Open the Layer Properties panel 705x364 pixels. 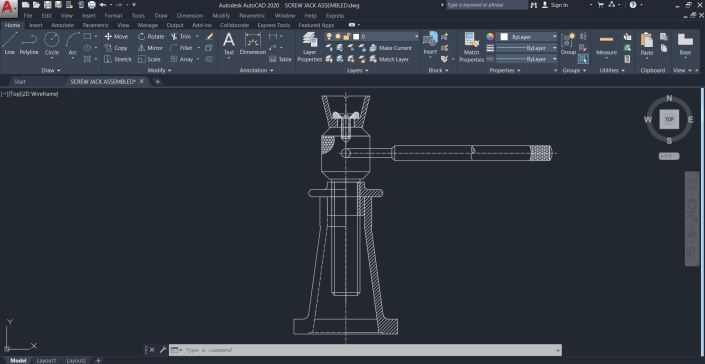point(310,47)
